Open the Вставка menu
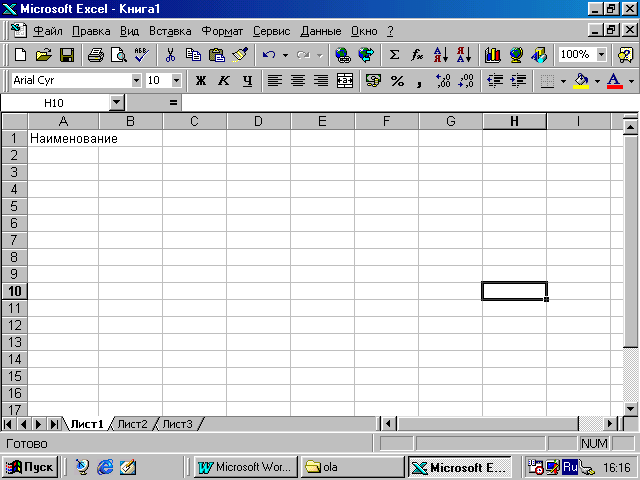This screenshot has width=640, height=480. pos(170,31)
